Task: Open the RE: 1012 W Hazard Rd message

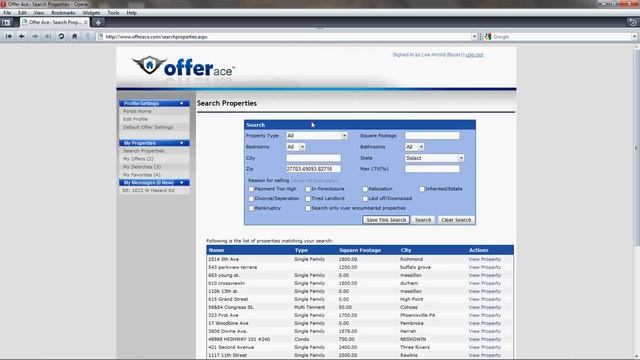Action: coord(148,190)
